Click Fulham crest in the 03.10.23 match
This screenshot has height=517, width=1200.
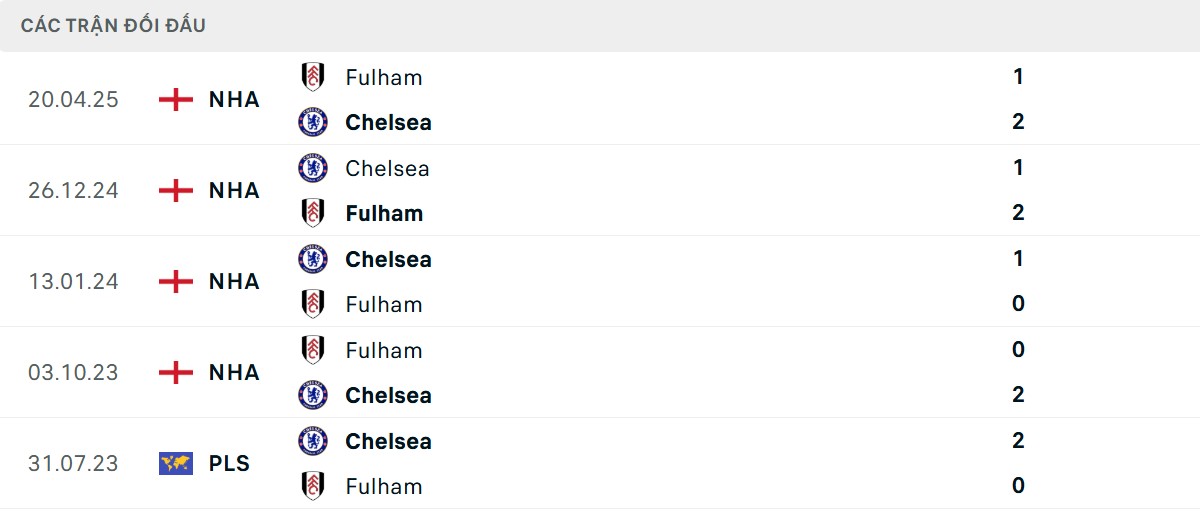pos(312,350)
